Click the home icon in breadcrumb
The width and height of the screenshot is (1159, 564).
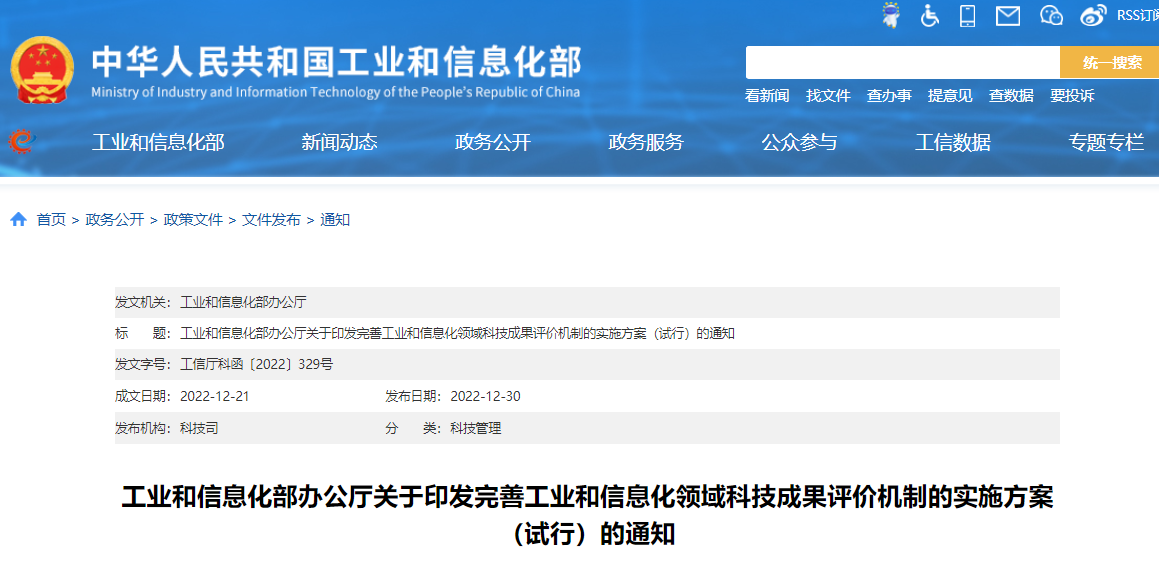click(19, 220)
